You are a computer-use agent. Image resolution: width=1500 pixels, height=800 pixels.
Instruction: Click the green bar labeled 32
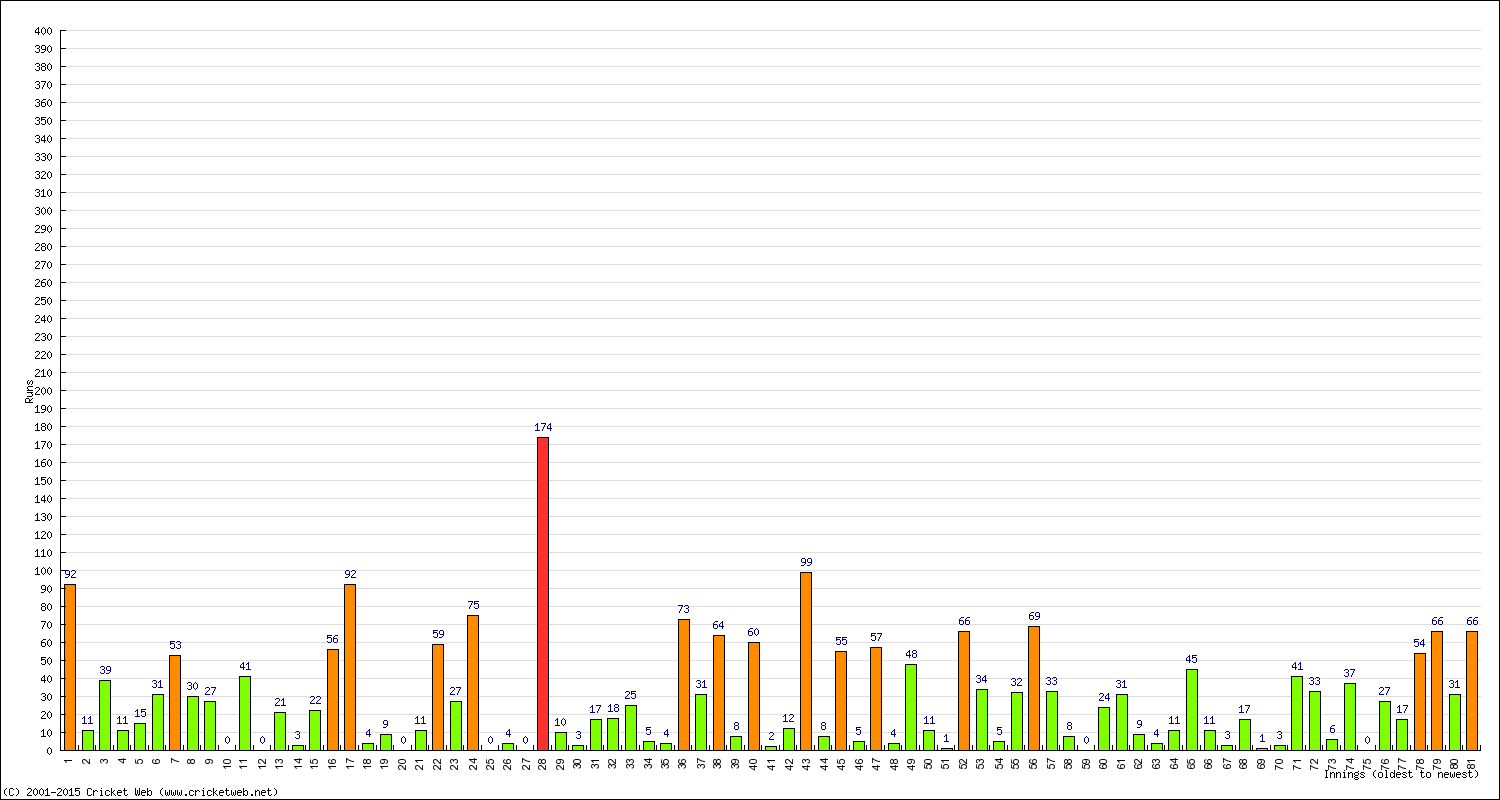tap(1017, 721)
